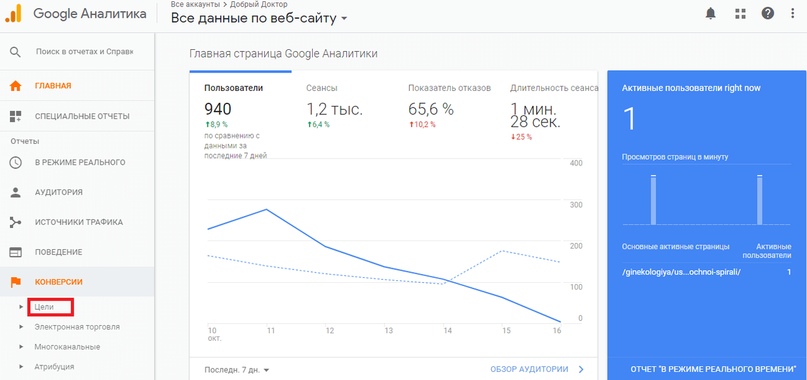Open the Аудитория person icon
This screenshot has height=380, width=807.
(15, 192)
